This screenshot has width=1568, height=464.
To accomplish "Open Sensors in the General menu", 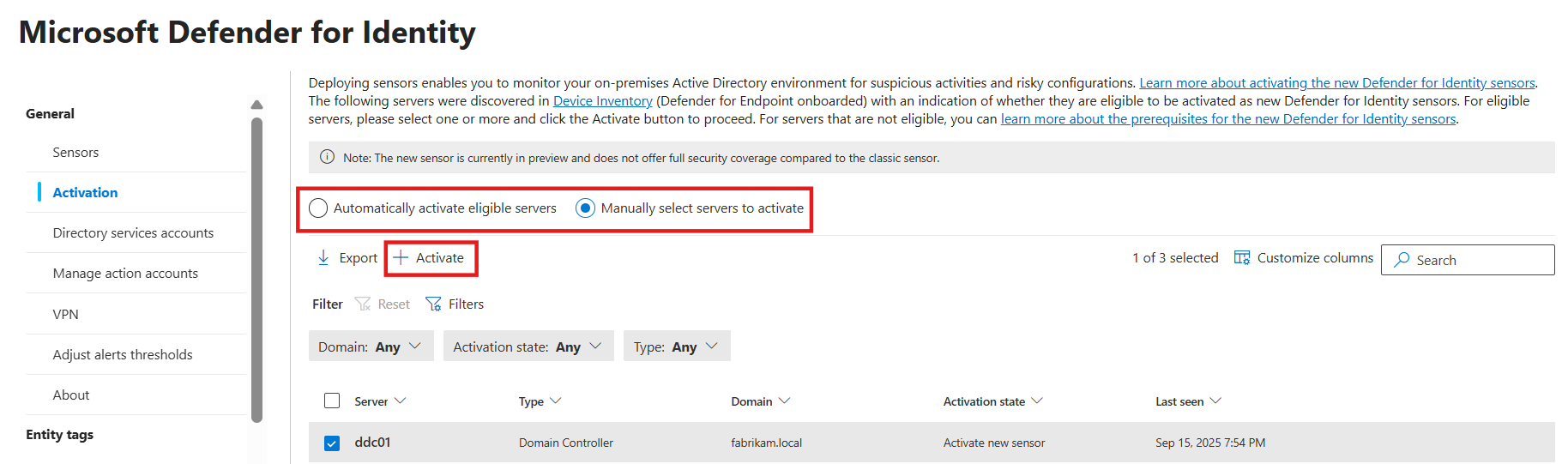I will pos(75,153).
